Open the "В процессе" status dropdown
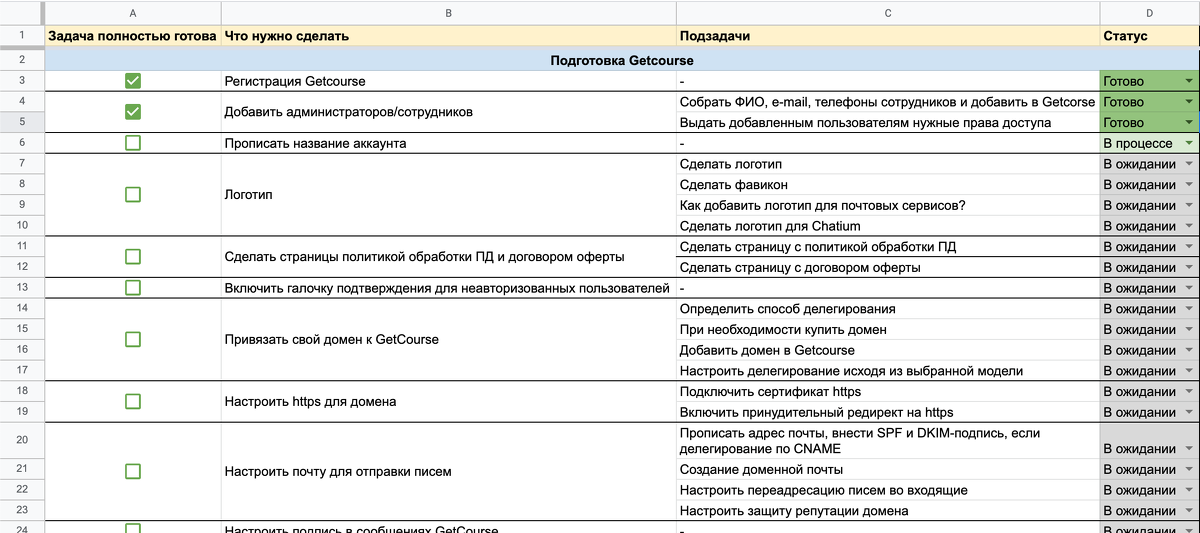The image size is (1200, 533). (x=1188, y=144)
